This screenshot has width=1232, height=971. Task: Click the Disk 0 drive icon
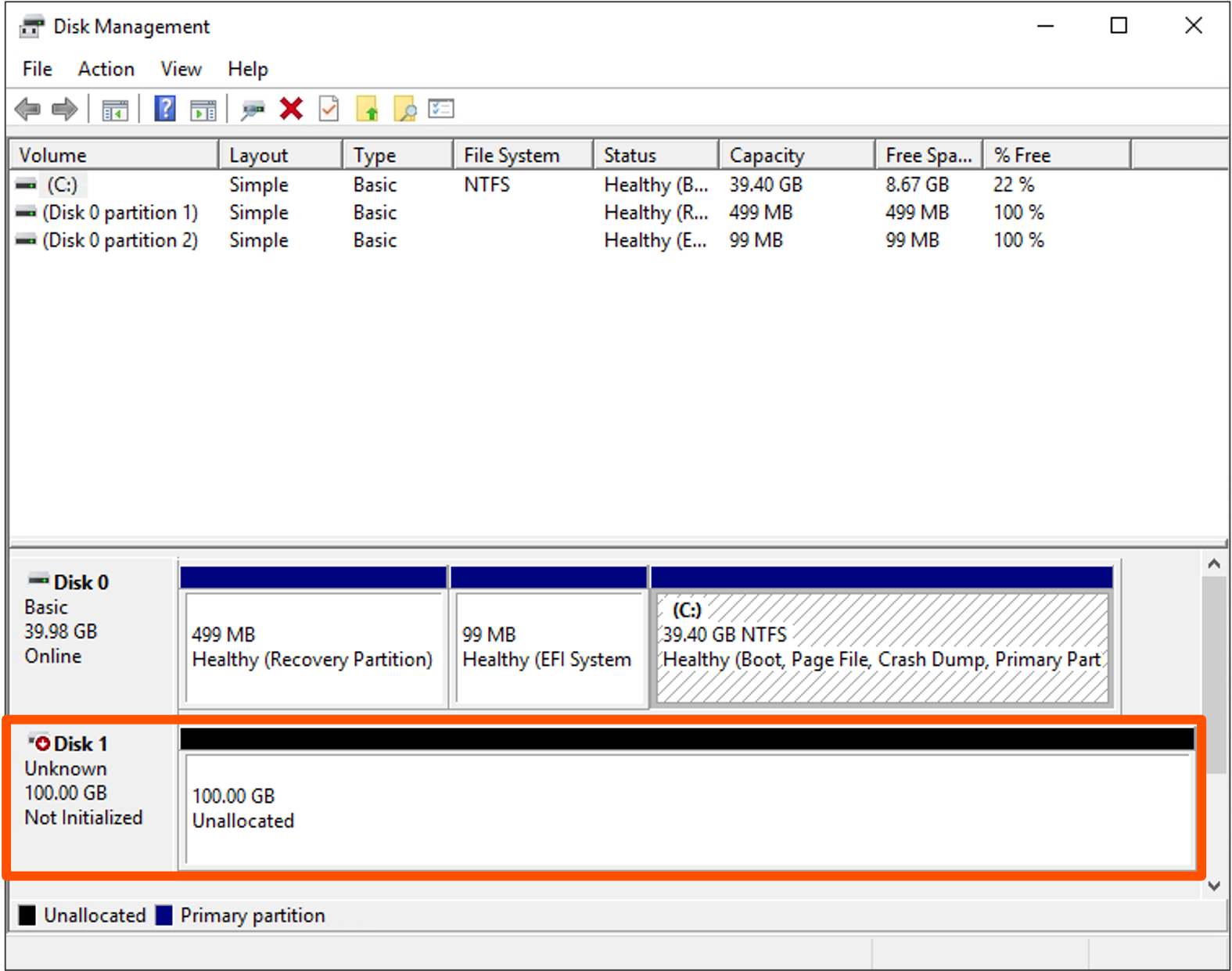pos(38,580)
